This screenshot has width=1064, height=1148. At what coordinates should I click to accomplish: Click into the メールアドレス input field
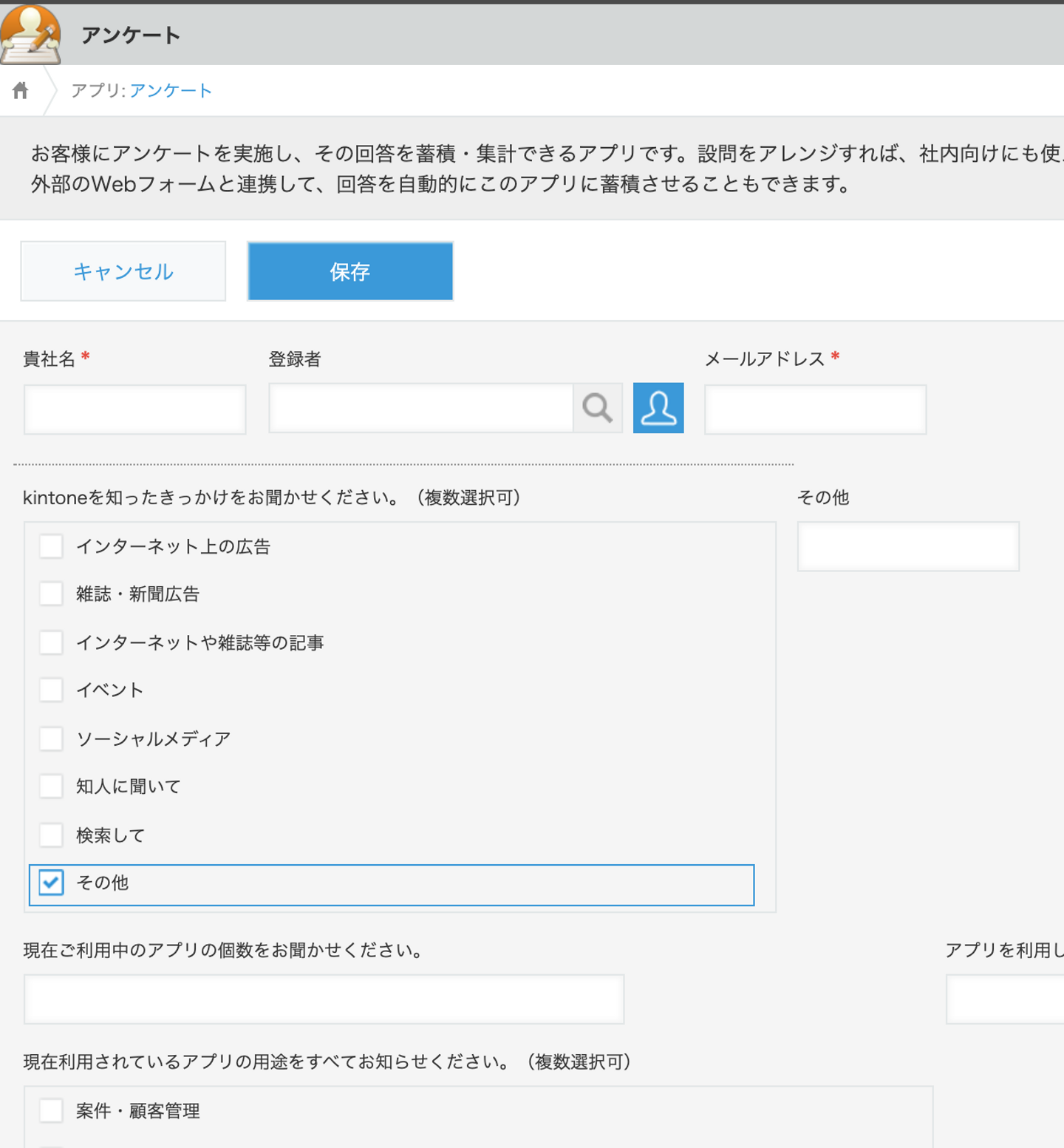815,410
